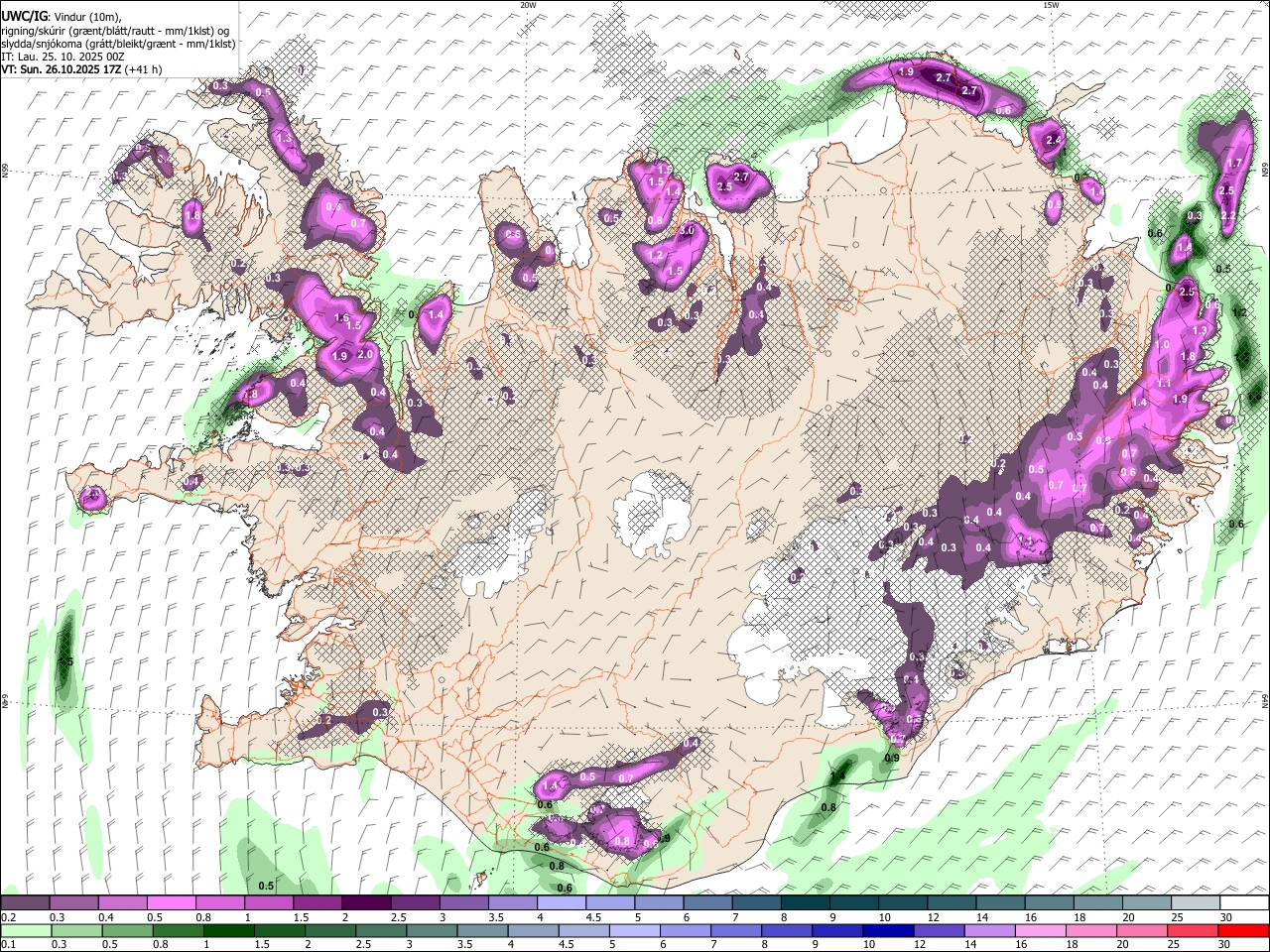Click the '2.4' precipitation value on the map
The image size is (1270, 952).
pyautogui.click(x=1054, y=141)
